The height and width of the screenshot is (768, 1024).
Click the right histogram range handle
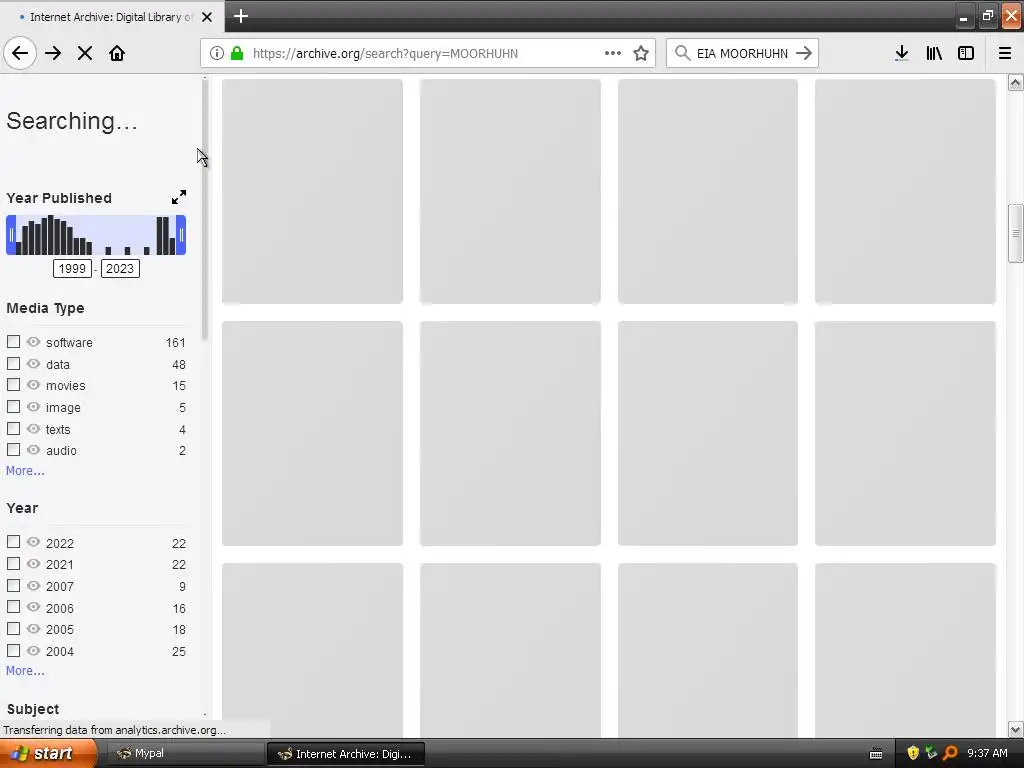pyautogui.click(x=182, y=235)
